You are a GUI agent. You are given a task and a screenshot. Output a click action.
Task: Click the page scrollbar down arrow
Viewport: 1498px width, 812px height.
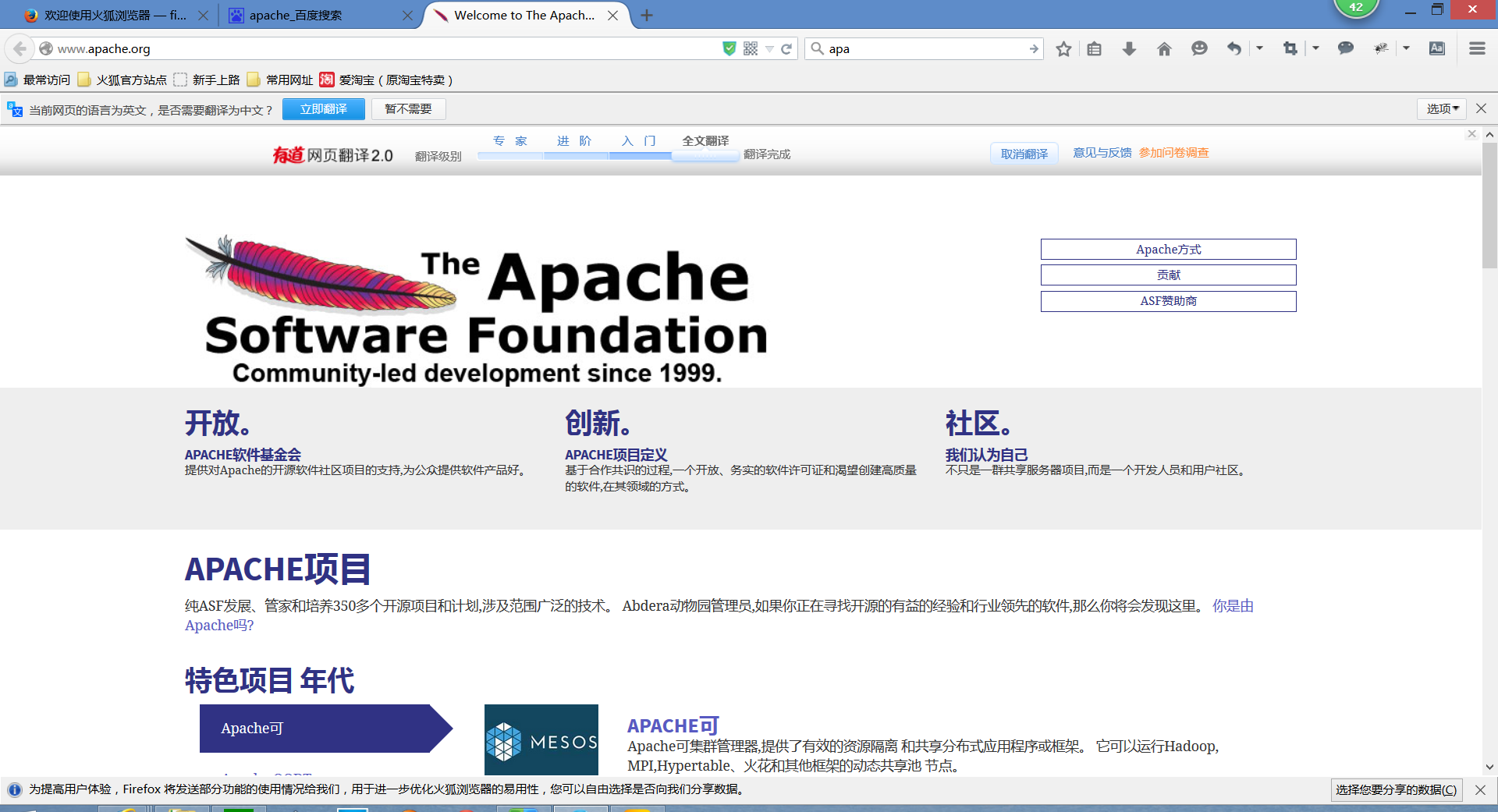[1489, 767]
